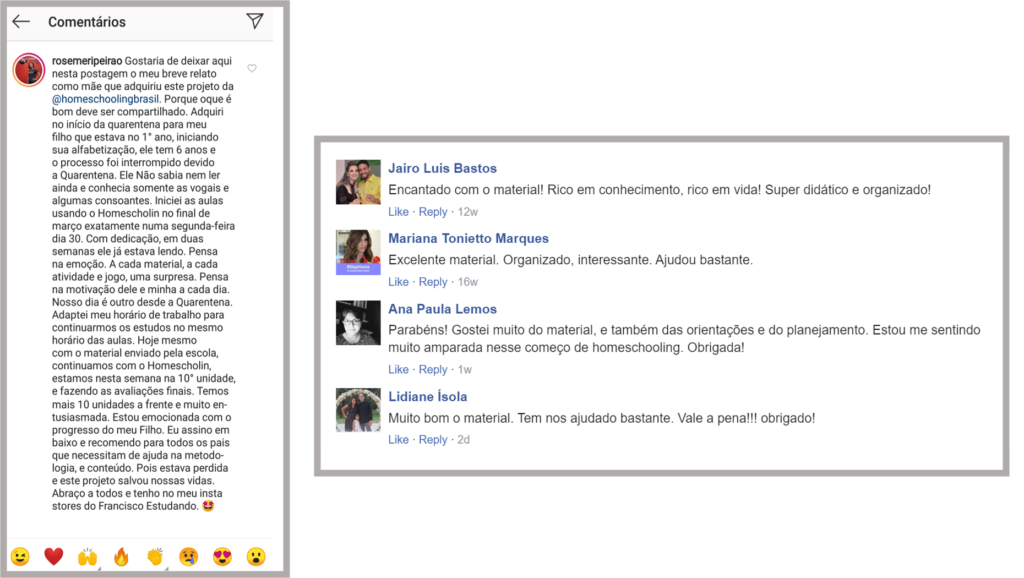Image resolution: width=1024 pixels, height=578 pixels.
Task: Tap the paper plane share icon
Action: (255, 21)
